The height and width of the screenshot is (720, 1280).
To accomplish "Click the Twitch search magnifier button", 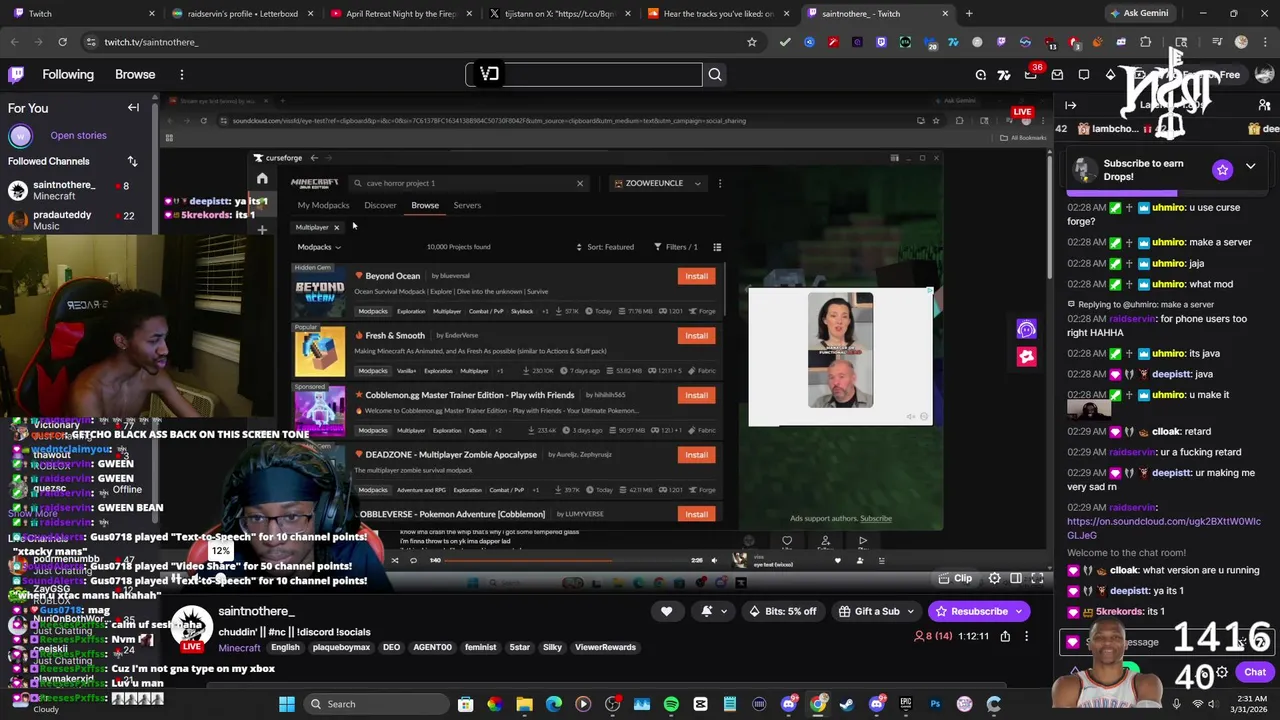I will tap(715, 74).
